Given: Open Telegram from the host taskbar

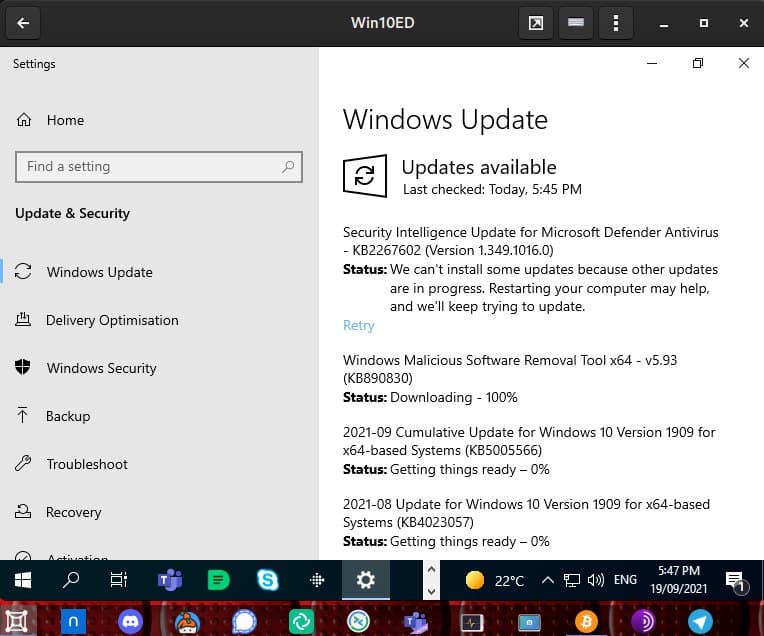Looking at the screenshot, I should point(700,622).
